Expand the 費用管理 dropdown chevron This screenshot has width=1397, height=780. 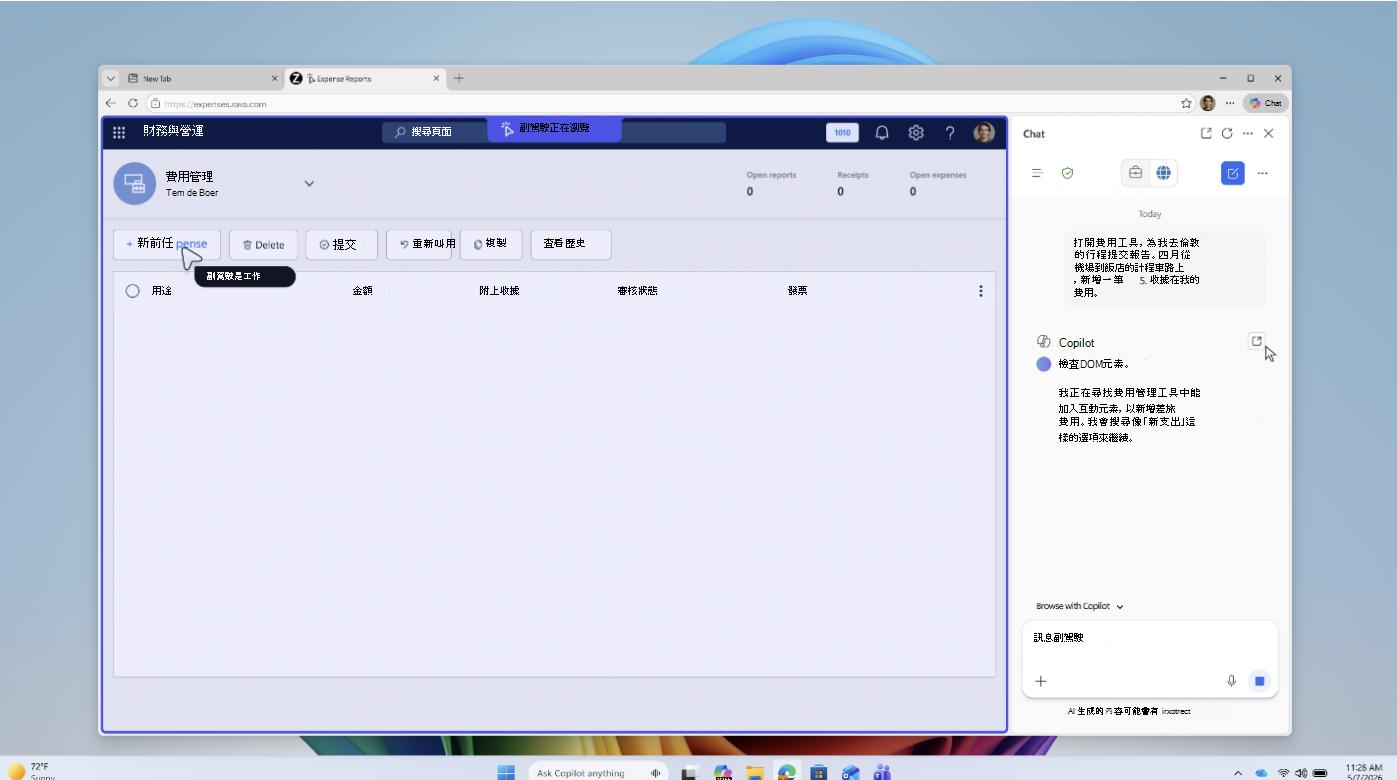click(309, 183)
